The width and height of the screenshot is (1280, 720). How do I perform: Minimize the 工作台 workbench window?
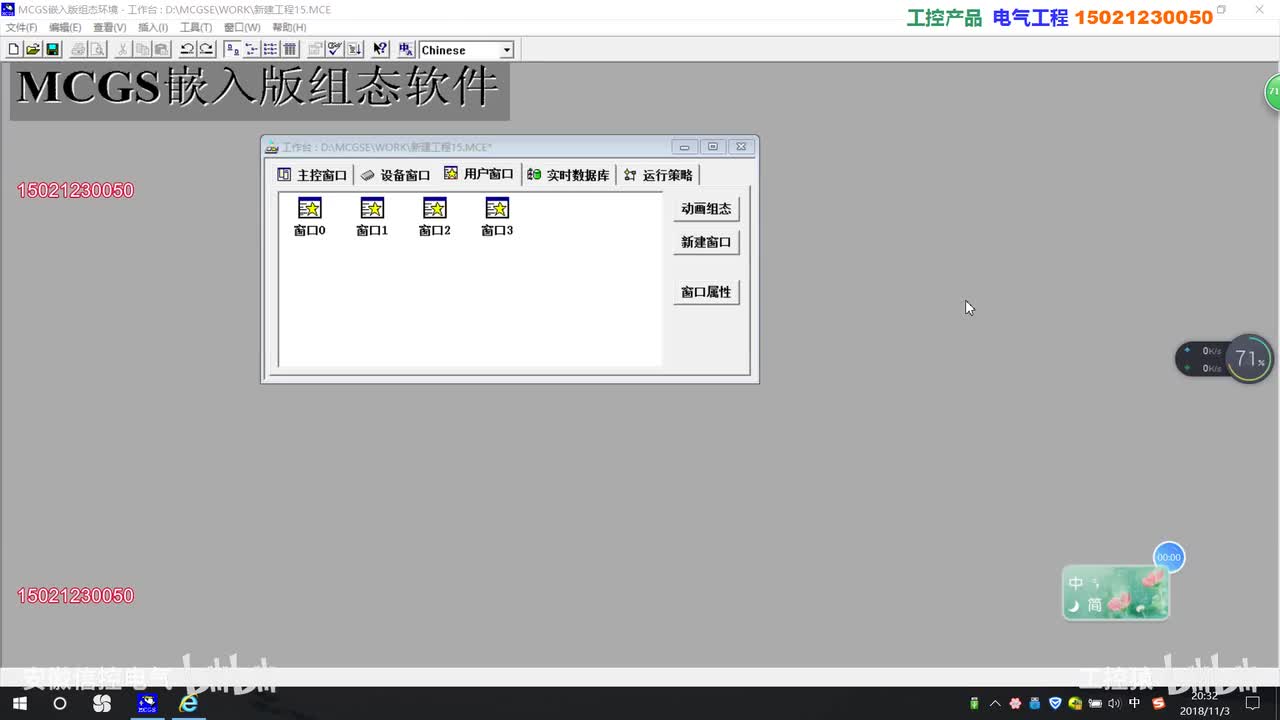point(684,146)
